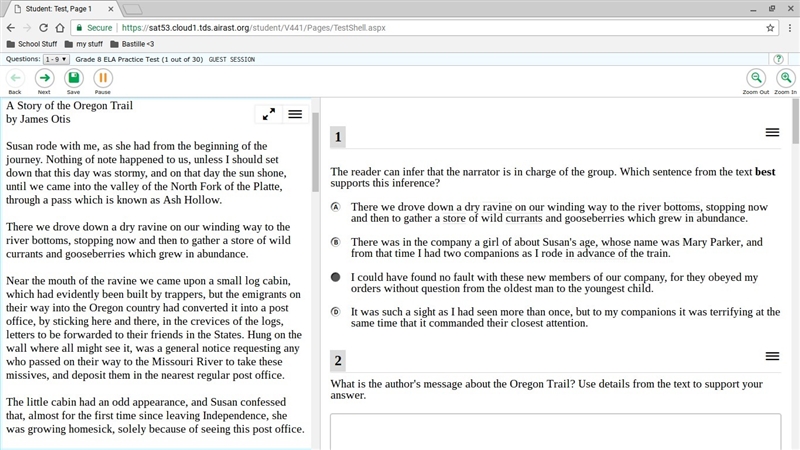800x450 pixels.
Task: Click browser forward arrow
Action: [27, 28]
